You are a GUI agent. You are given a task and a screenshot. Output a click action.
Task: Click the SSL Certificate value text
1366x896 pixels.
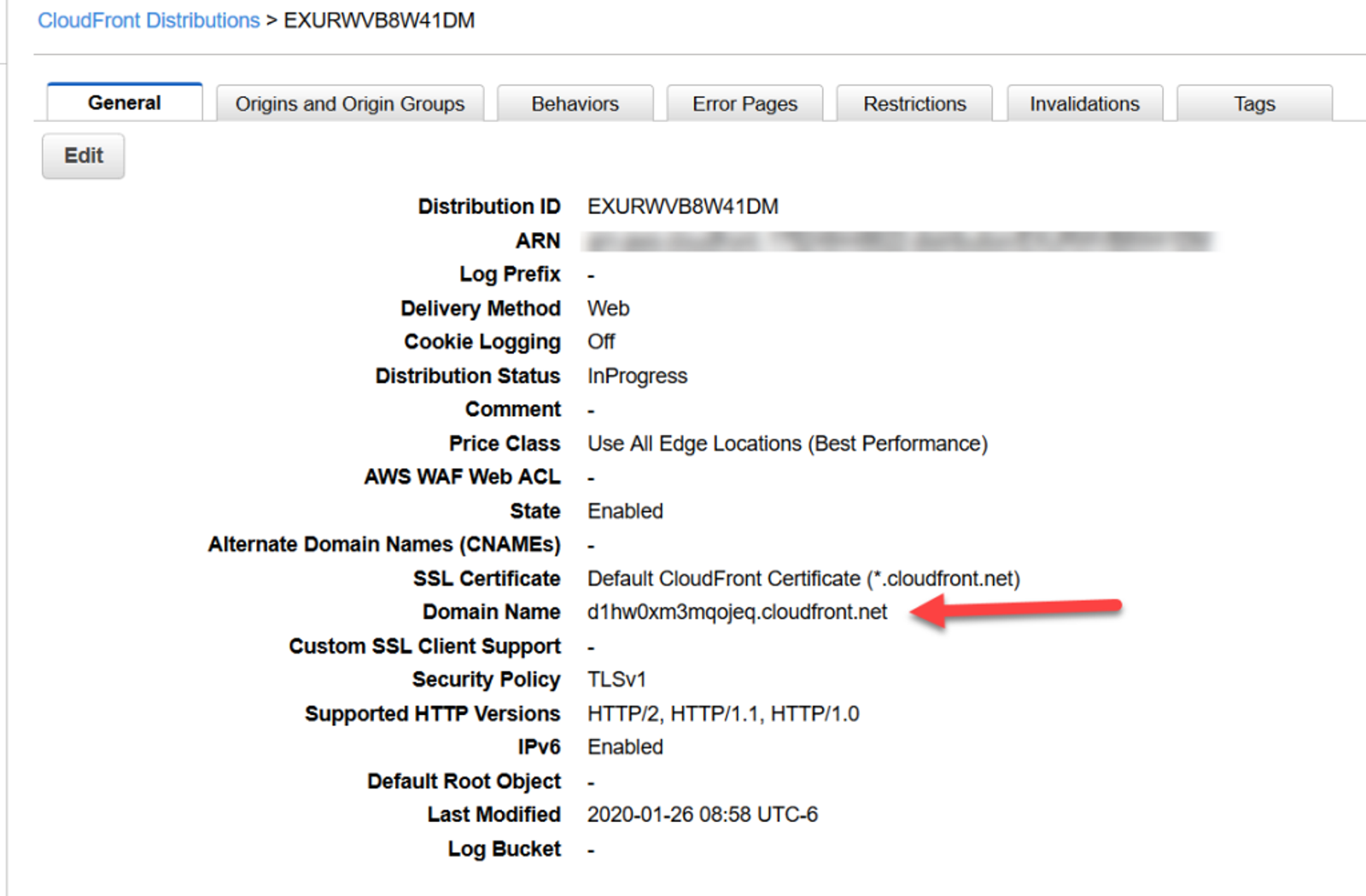coord(803,579)
